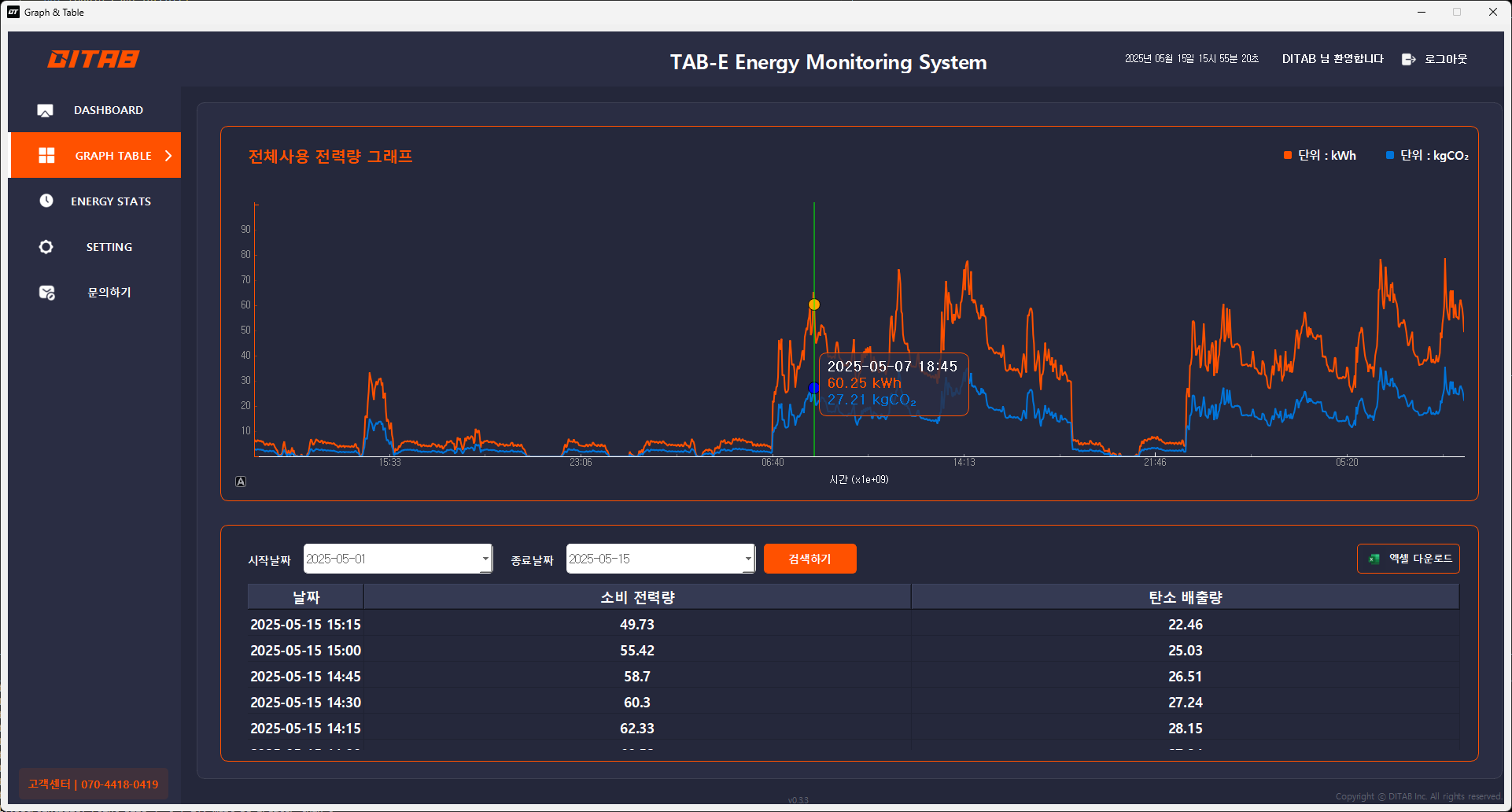Click the orange data point marker on graph
The height and width of the screenshot is (812, 1512).
pyautogui.click(x=814, y=304)
